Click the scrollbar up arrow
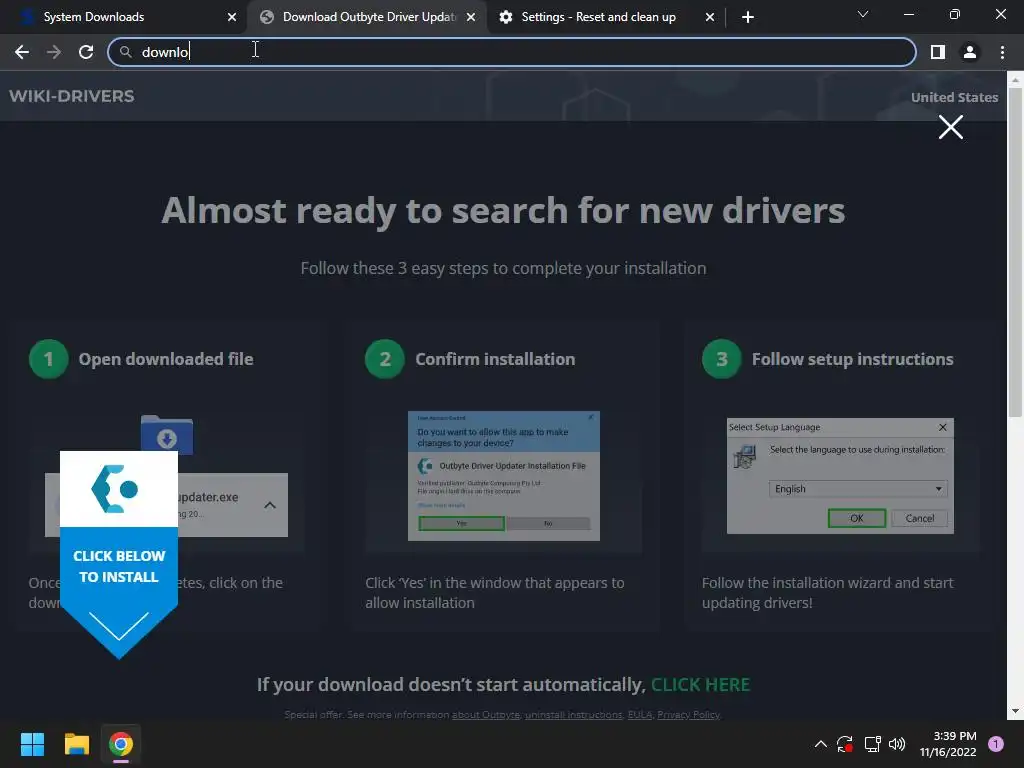Screen dimensions: 1024x768 [x=1015, y=80]
